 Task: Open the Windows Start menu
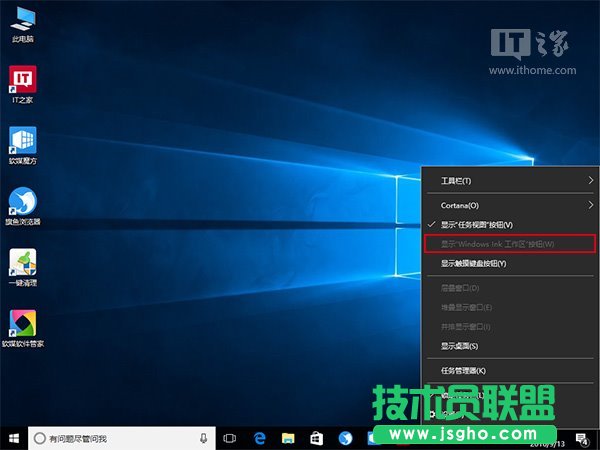(14, 438)
